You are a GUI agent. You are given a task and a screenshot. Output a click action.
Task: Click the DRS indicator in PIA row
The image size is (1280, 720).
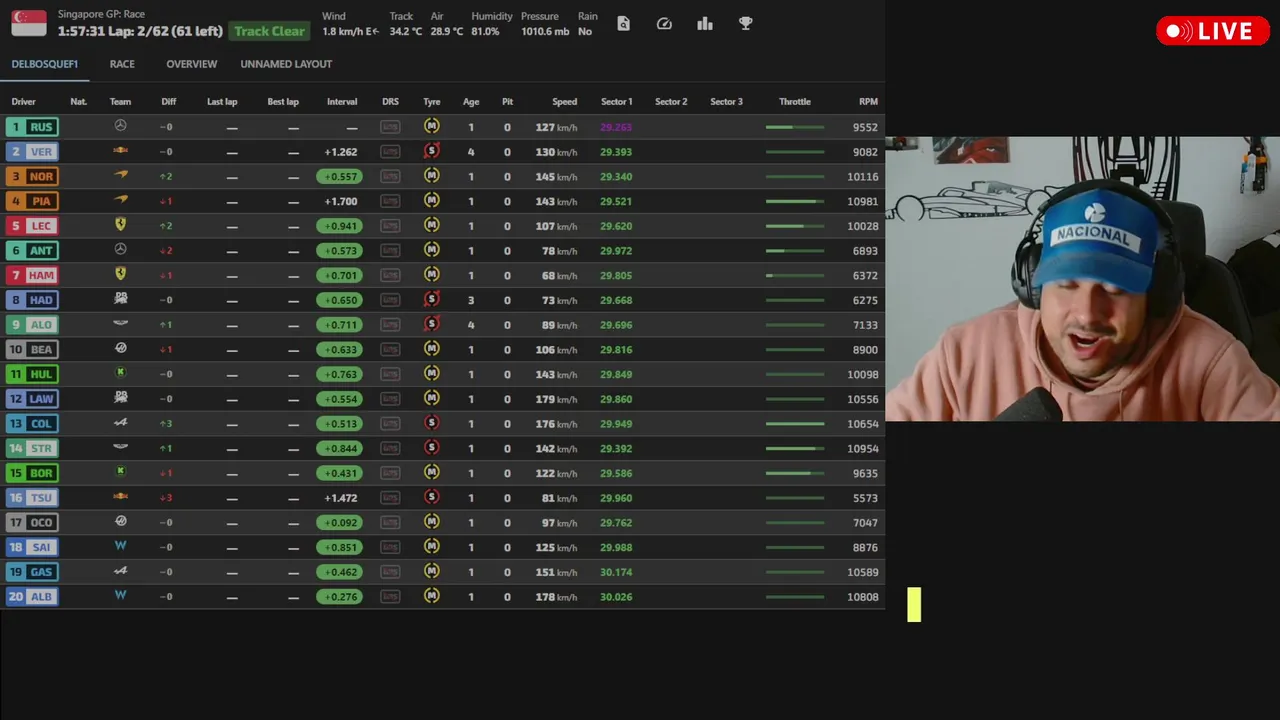coord(390,201)
